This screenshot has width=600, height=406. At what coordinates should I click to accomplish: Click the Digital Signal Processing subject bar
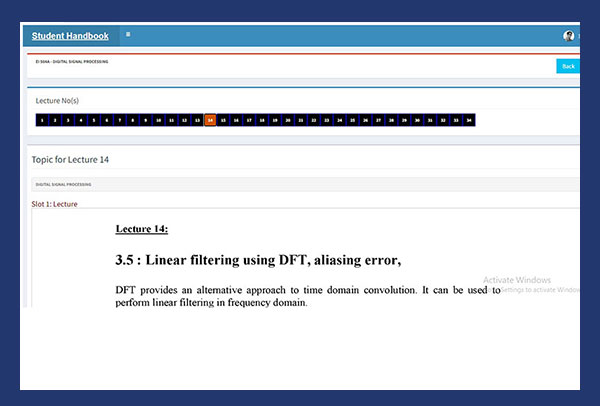click(x=300, y=185)
